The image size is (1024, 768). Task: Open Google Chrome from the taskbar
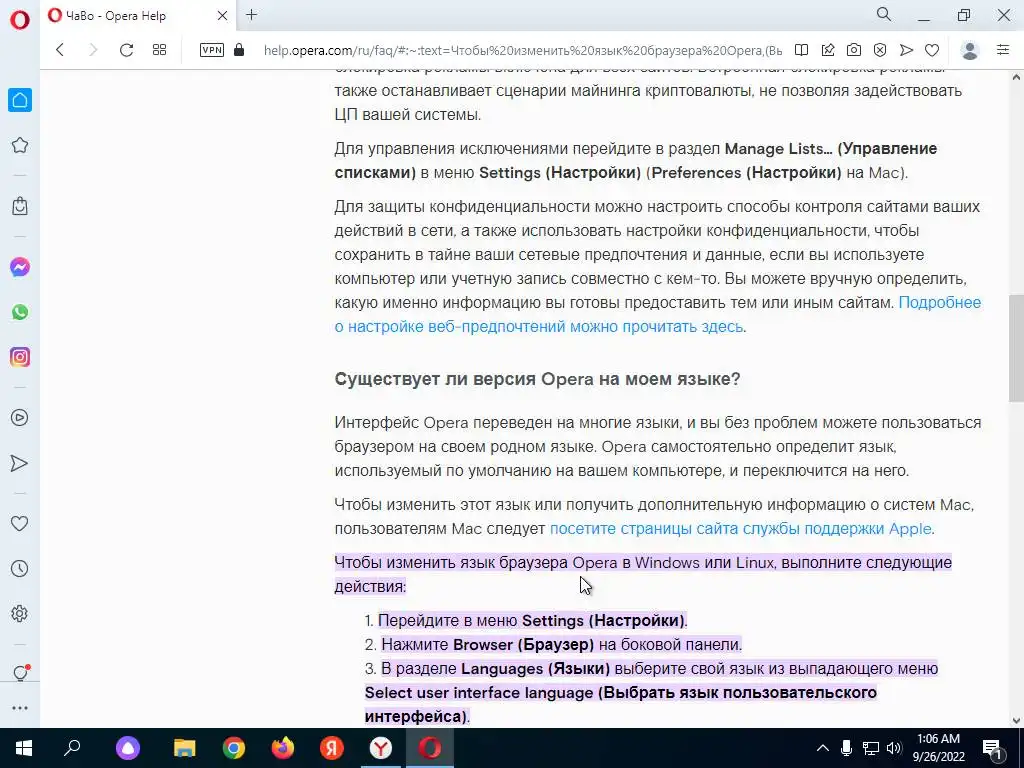(x=233, y=748)
